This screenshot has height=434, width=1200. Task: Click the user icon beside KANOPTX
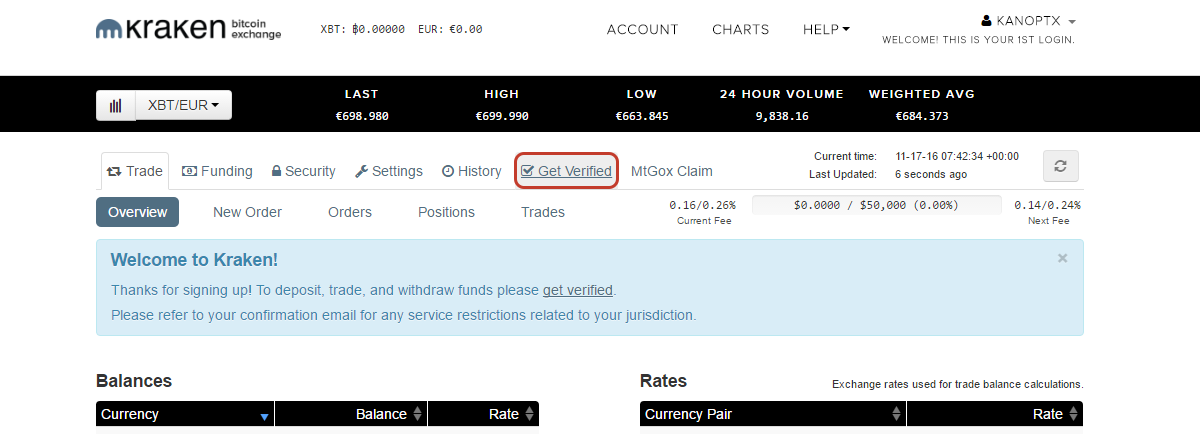[x=986, y=20]
